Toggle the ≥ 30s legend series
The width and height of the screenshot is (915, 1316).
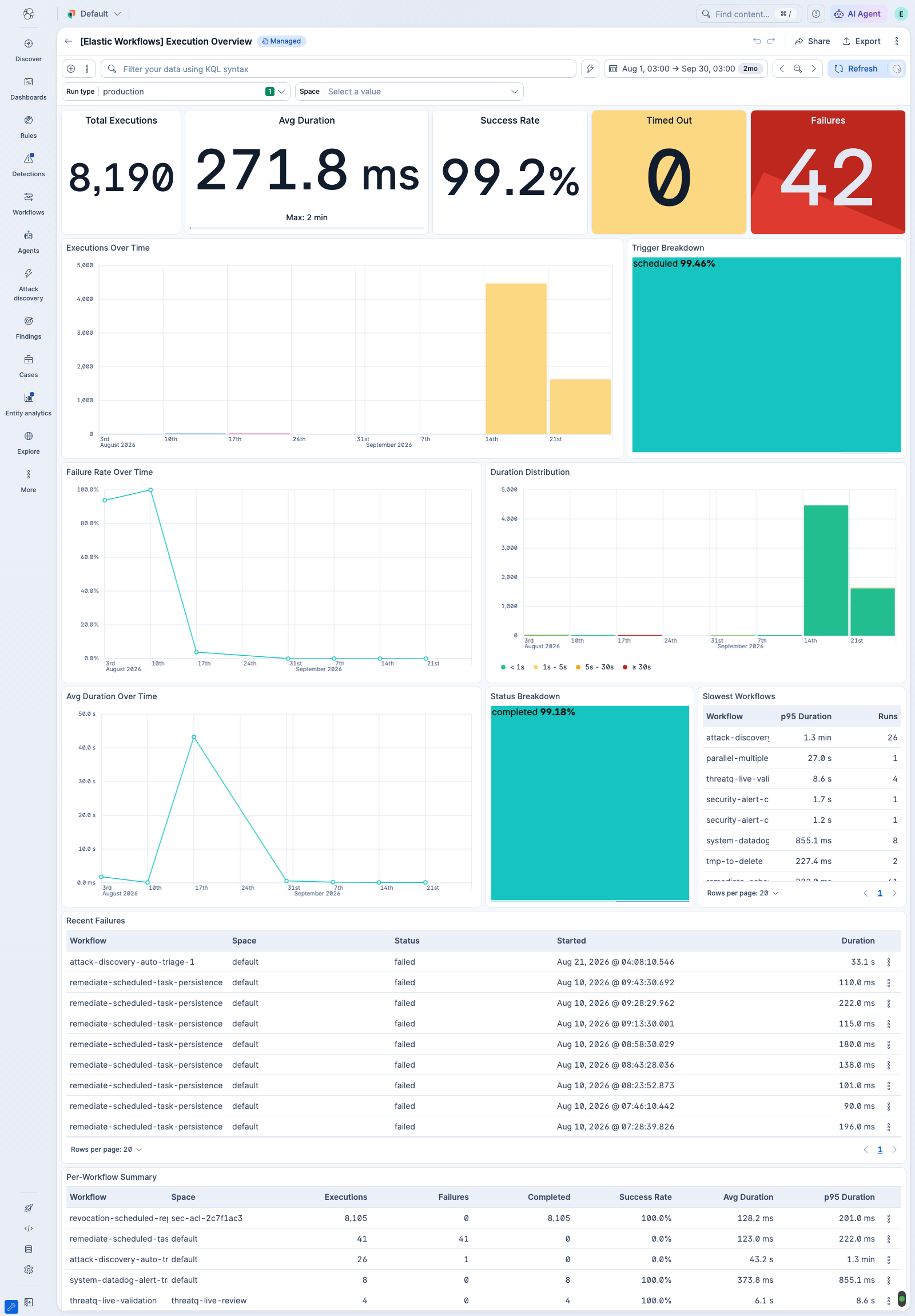pos(636,667)
